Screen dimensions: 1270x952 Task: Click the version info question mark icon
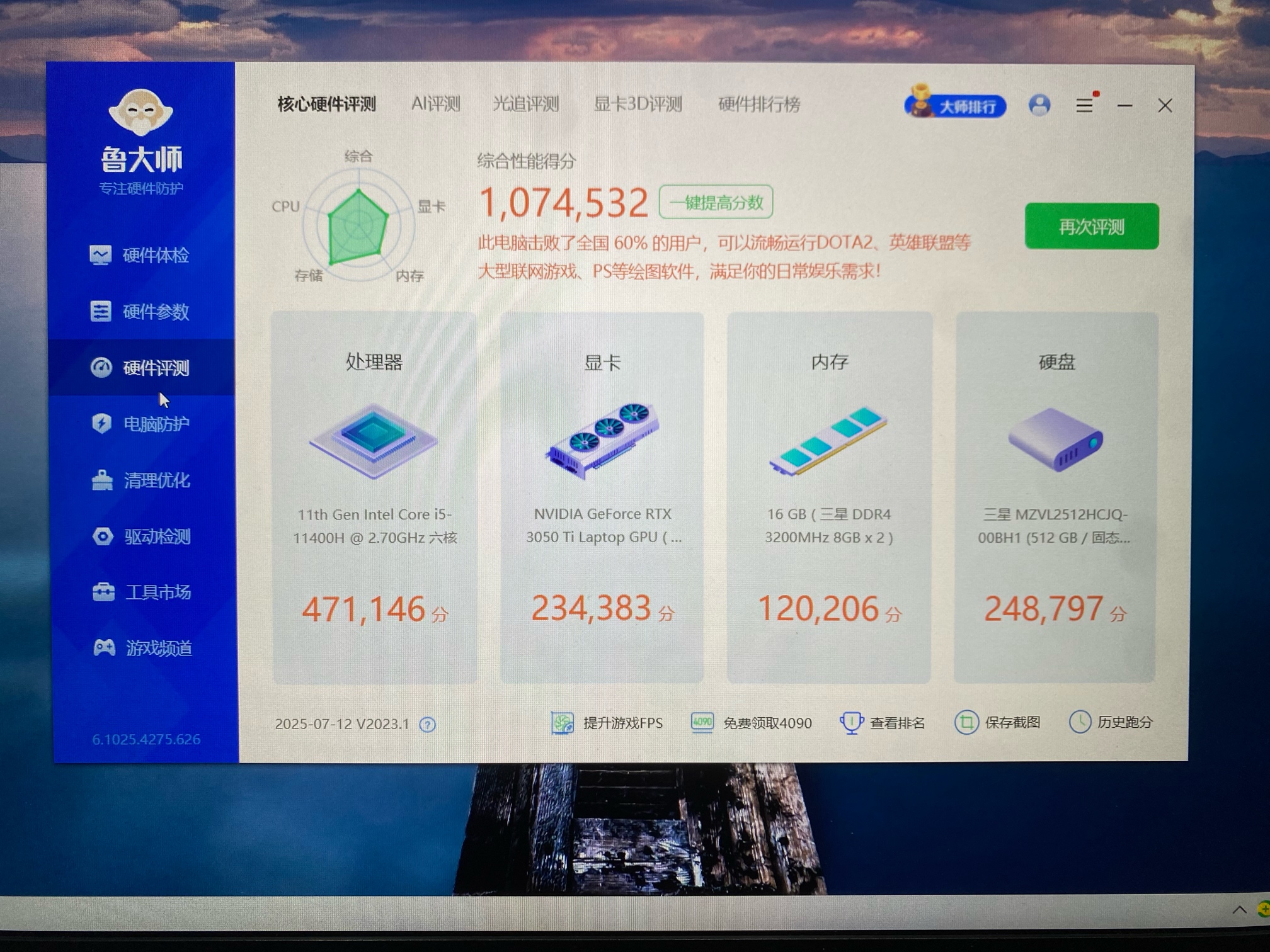coord(428,725)
